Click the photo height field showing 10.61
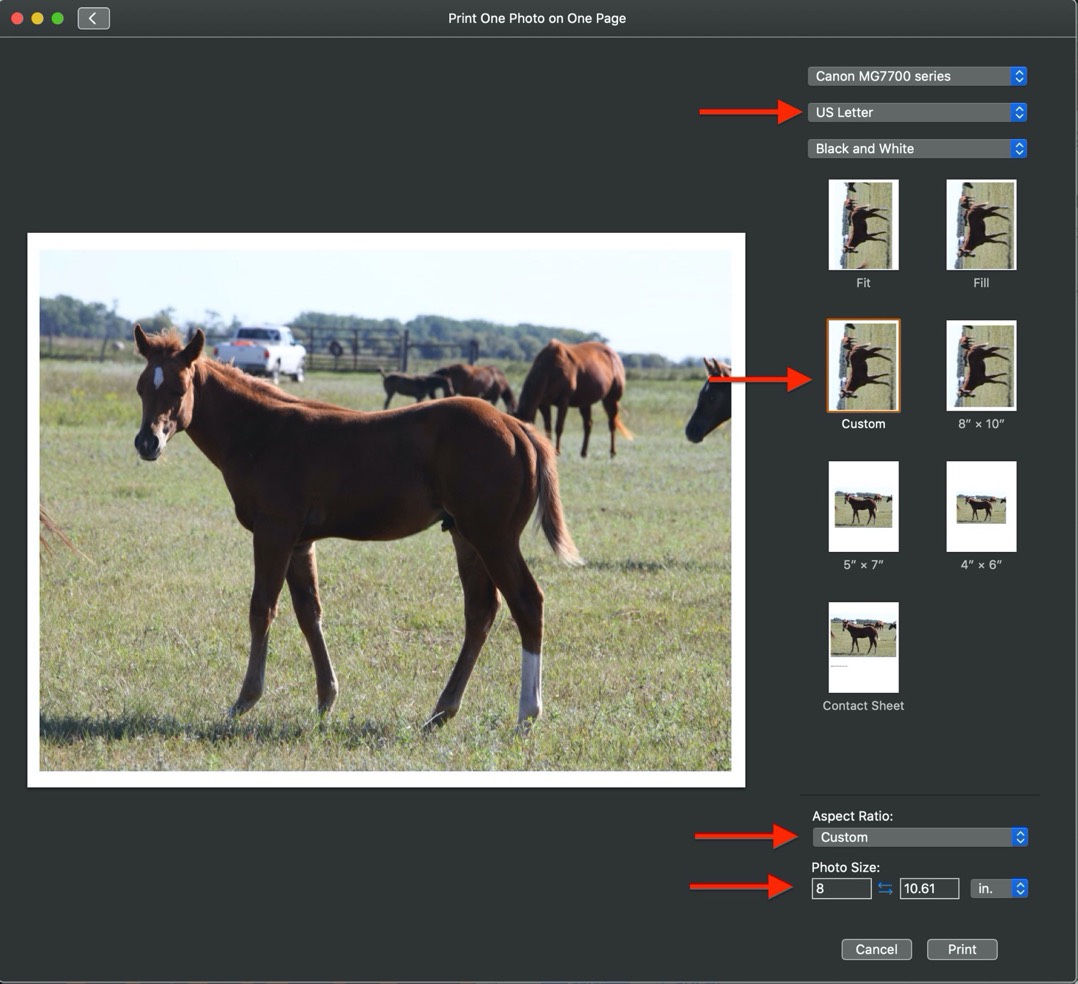 pos(929,888)
